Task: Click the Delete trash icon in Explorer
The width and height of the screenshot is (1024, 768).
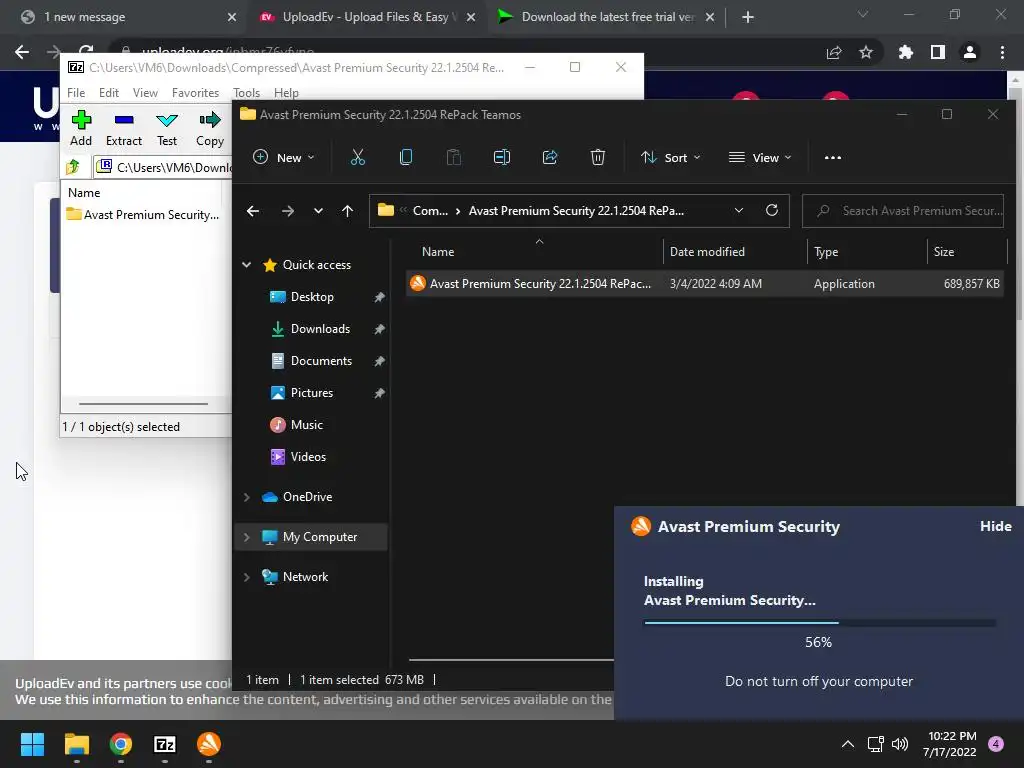Action: pyautogui.click(x=598, y=157)
